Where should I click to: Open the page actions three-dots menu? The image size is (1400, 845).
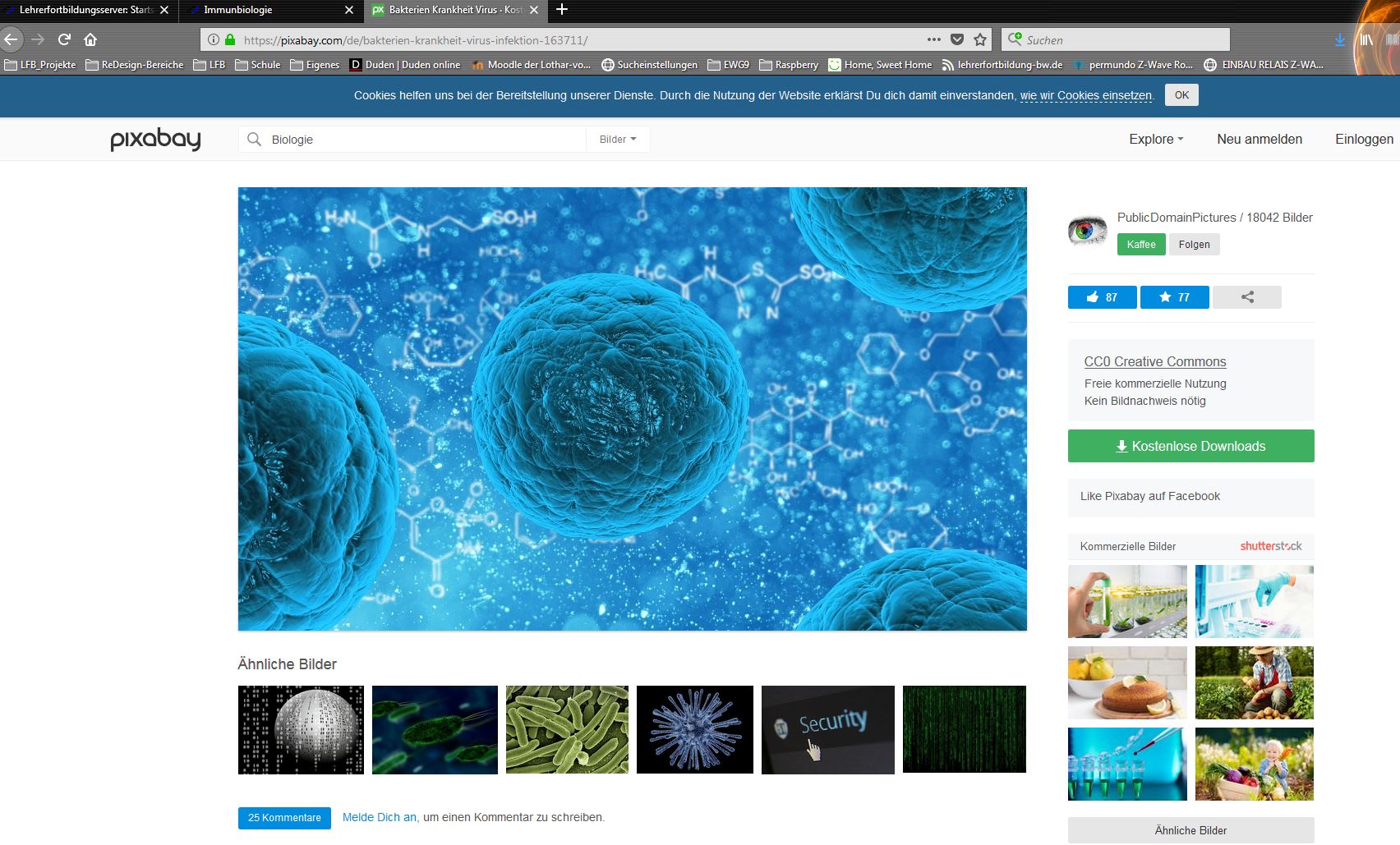pos(934,39)
